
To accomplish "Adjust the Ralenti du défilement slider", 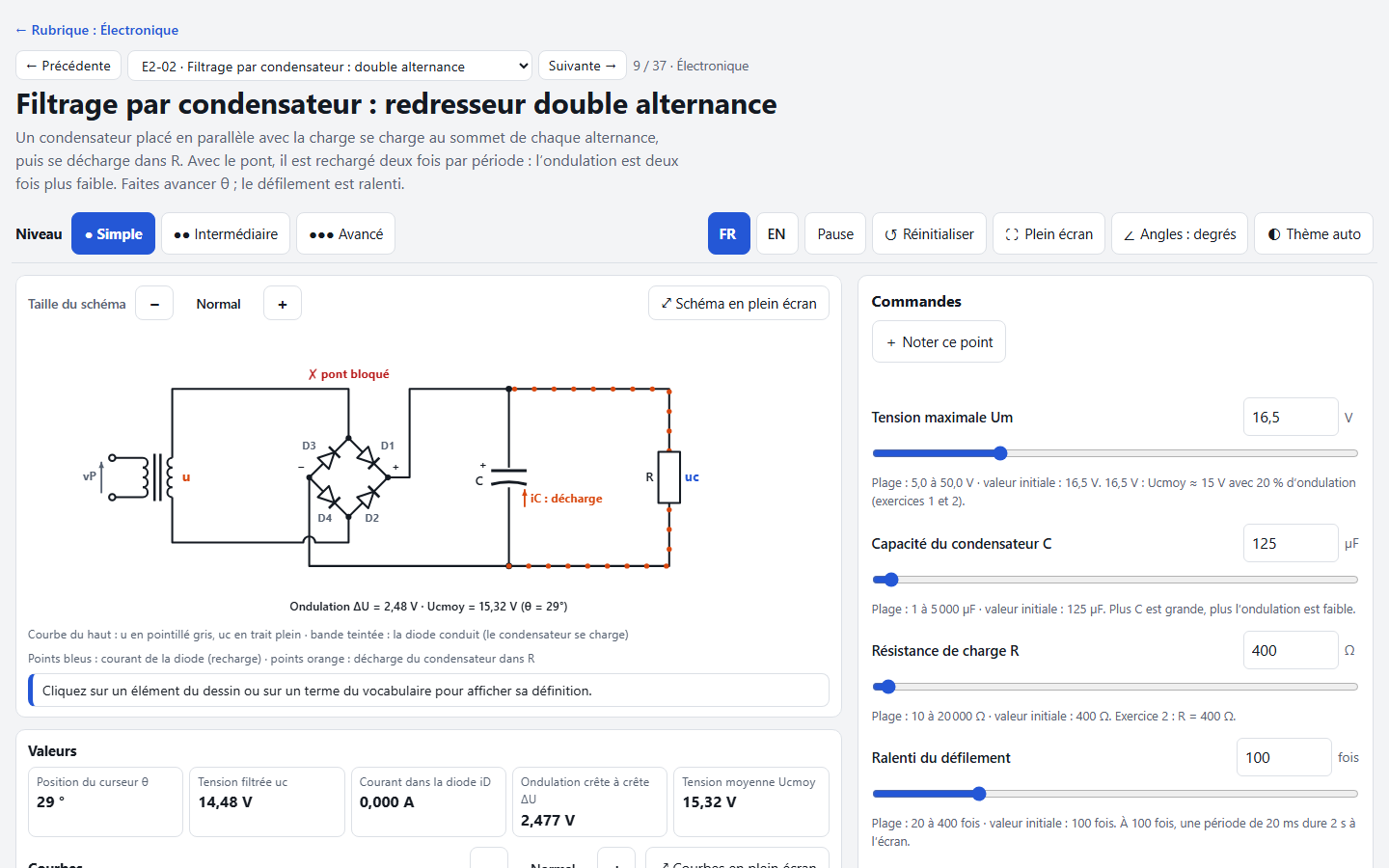I will pos(1115,794).
